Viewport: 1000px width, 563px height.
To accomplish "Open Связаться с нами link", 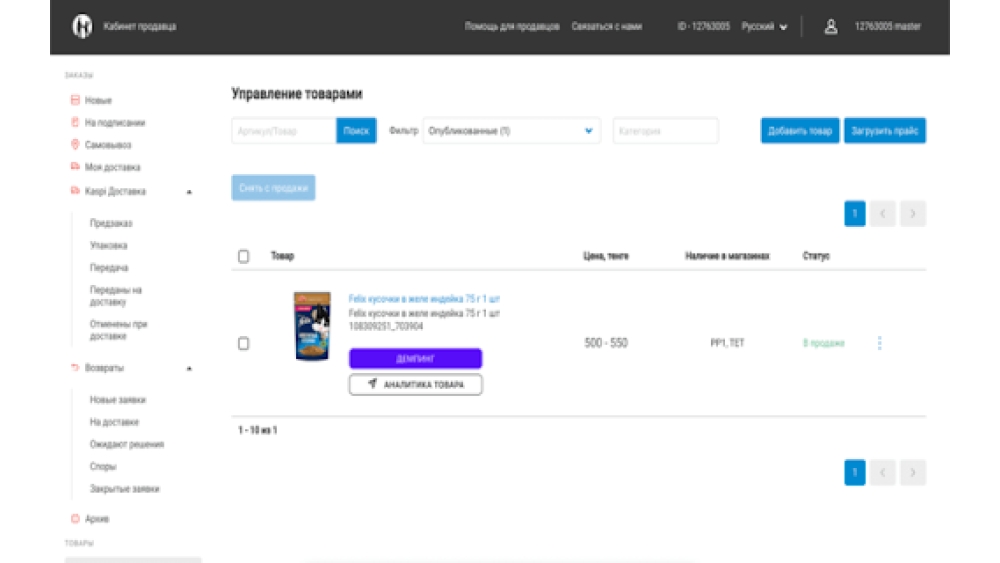I will [607, 26].
